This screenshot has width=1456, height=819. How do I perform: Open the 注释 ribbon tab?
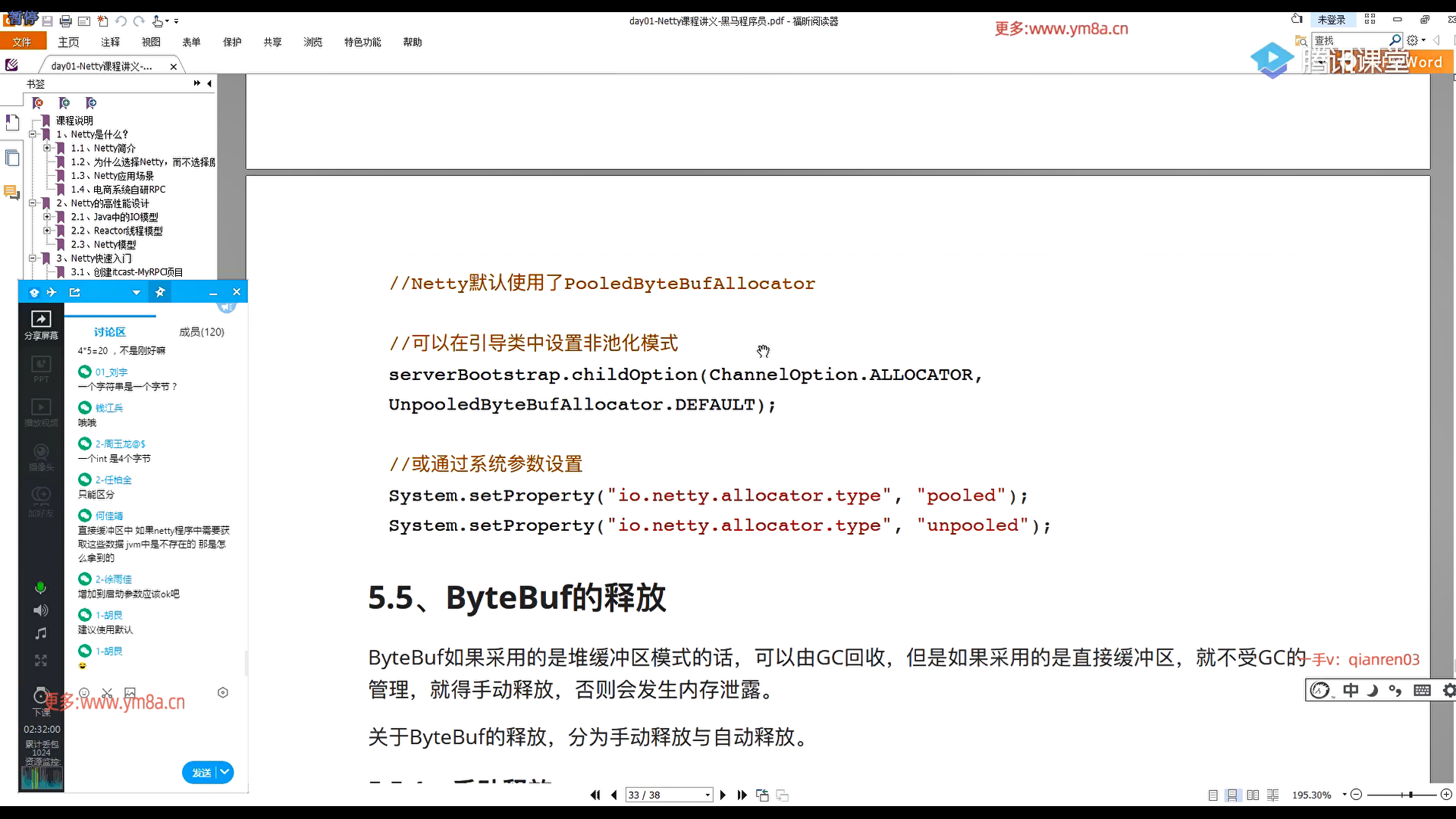pos(110,42)
